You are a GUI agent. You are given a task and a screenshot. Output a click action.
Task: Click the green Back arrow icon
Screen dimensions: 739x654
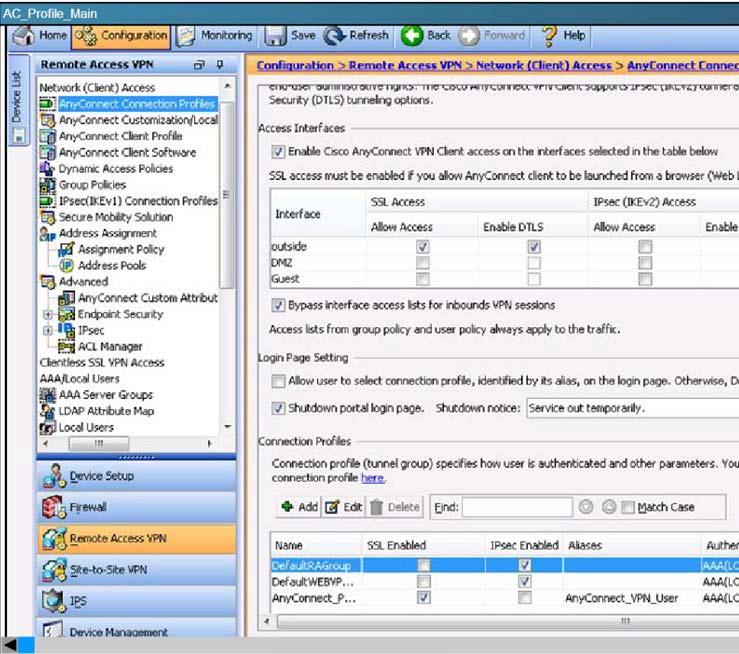click(411, 35)
